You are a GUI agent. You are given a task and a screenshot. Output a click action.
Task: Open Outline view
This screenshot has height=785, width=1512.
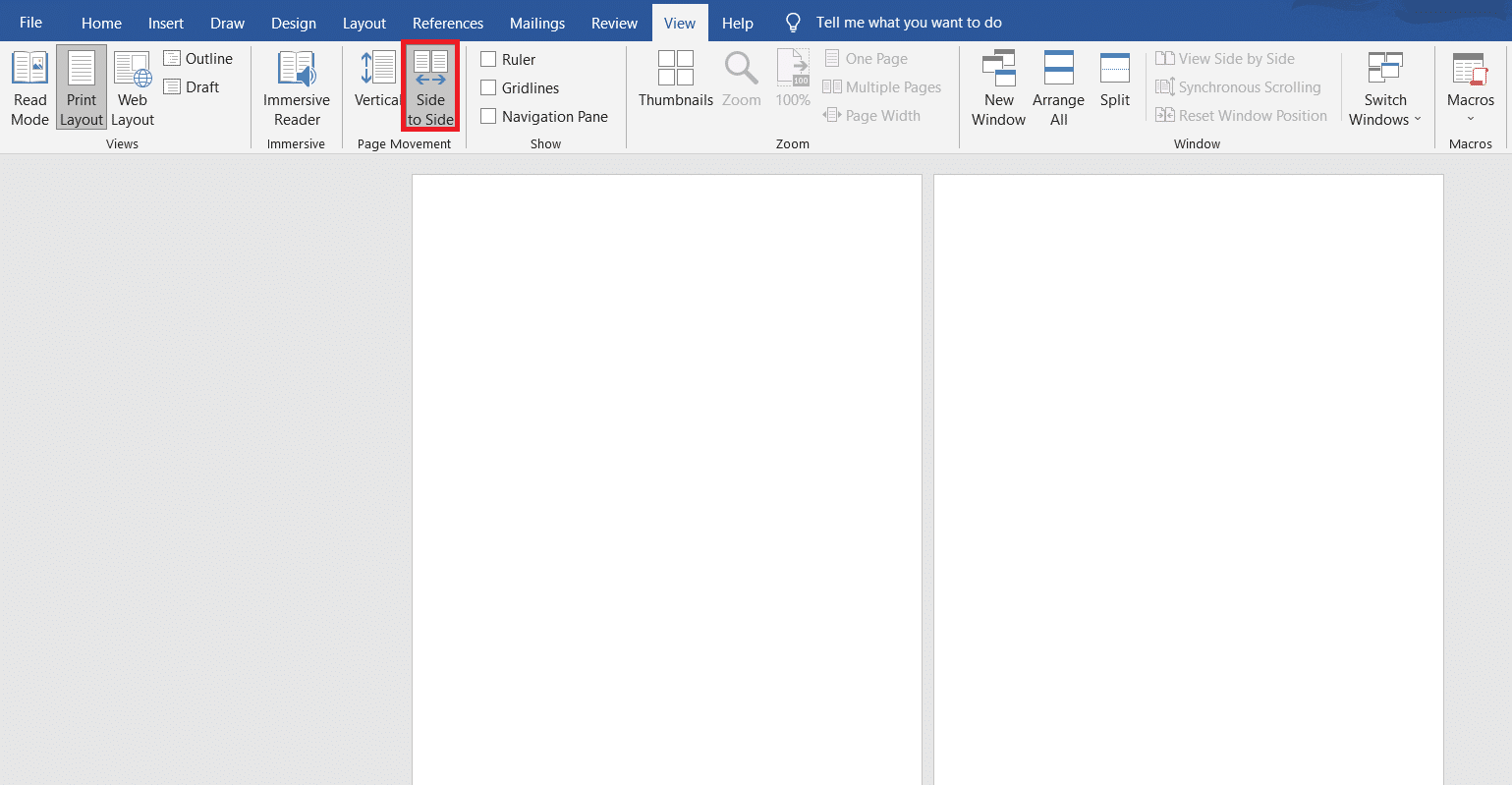point(198,59)
